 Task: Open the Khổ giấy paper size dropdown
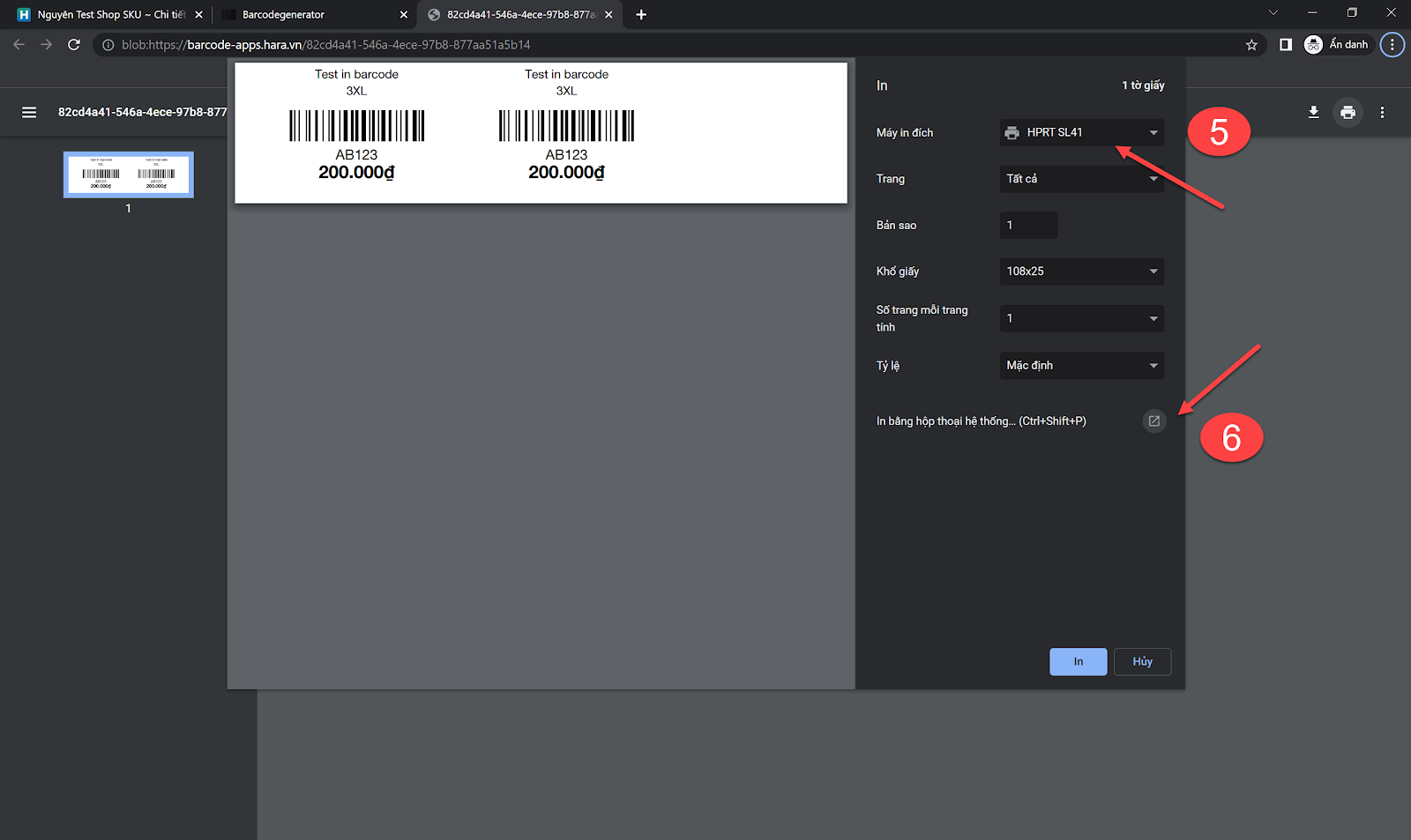coord(1082,271)
